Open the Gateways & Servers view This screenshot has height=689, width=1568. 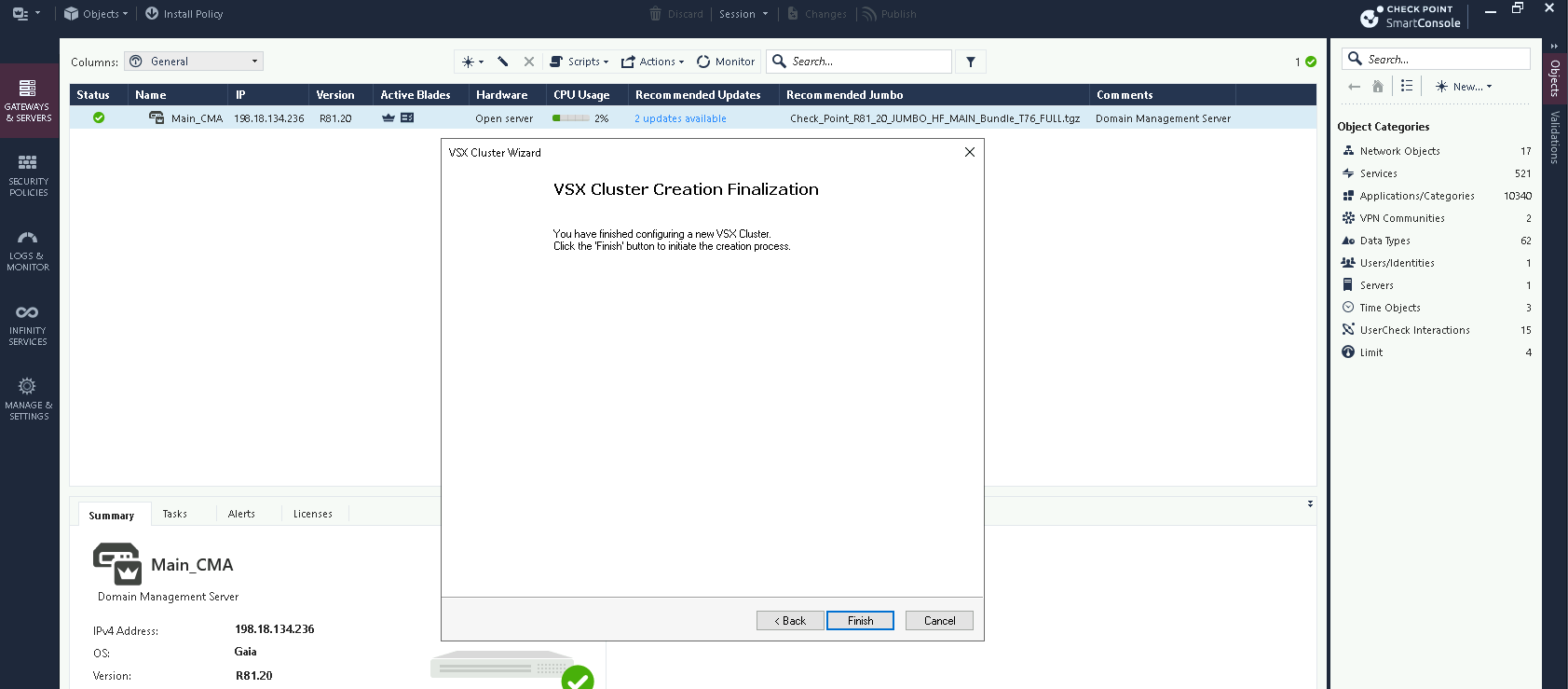(x=28, y=101)
